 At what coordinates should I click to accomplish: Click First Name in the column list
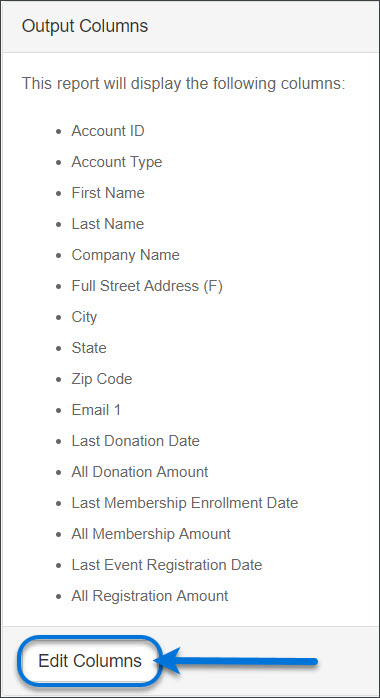[108, 193]
